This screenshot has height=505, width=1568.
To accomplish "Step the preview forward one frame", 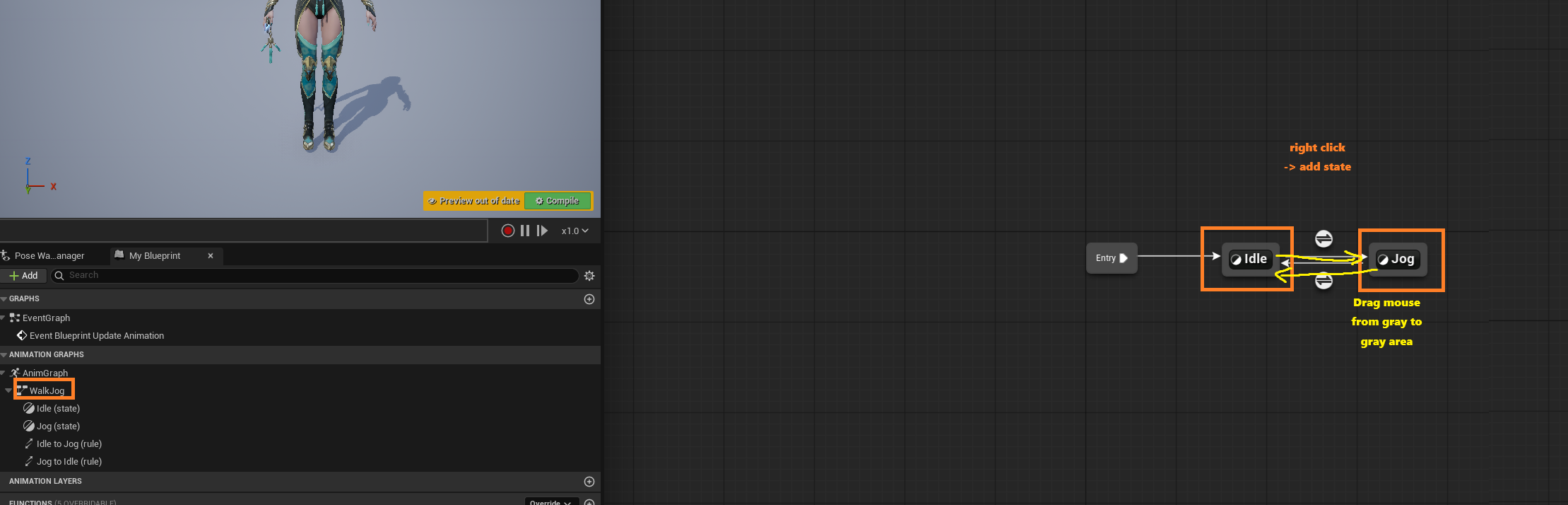I will [x=542, y=231].
